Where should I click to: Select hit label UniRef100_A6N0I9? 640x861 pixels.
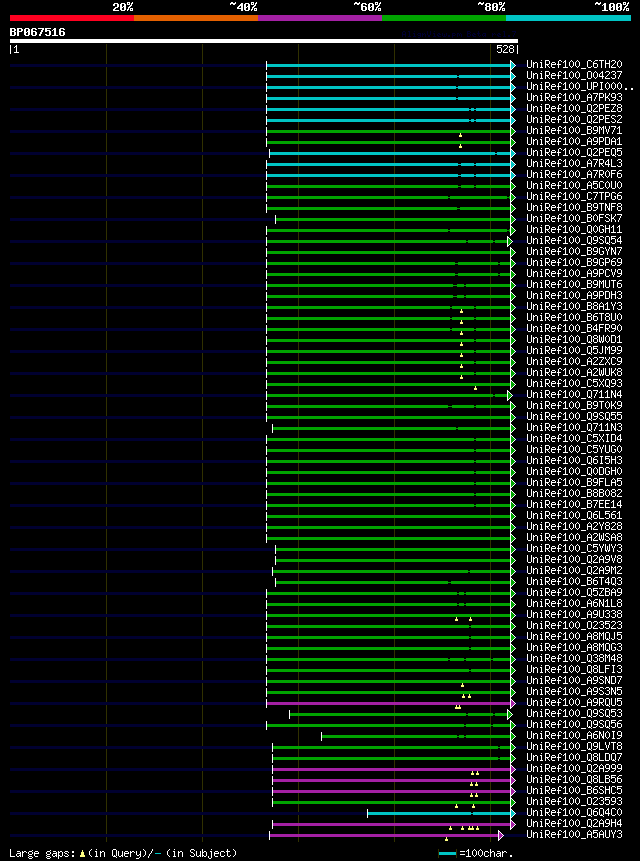click(x=574, y=736)
